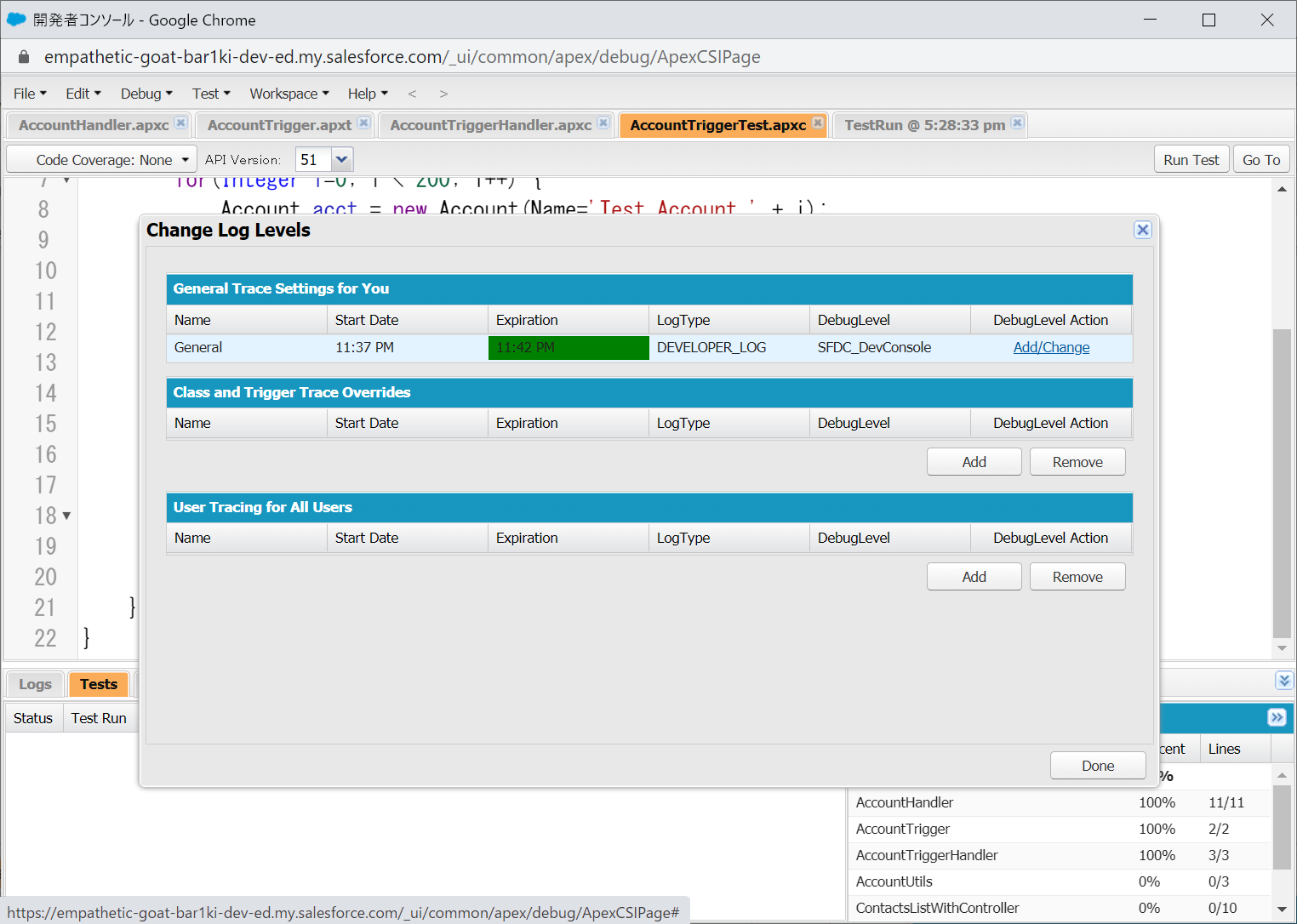
Task: Click Name header in General Trace Settings
Action: coord(247,320)
